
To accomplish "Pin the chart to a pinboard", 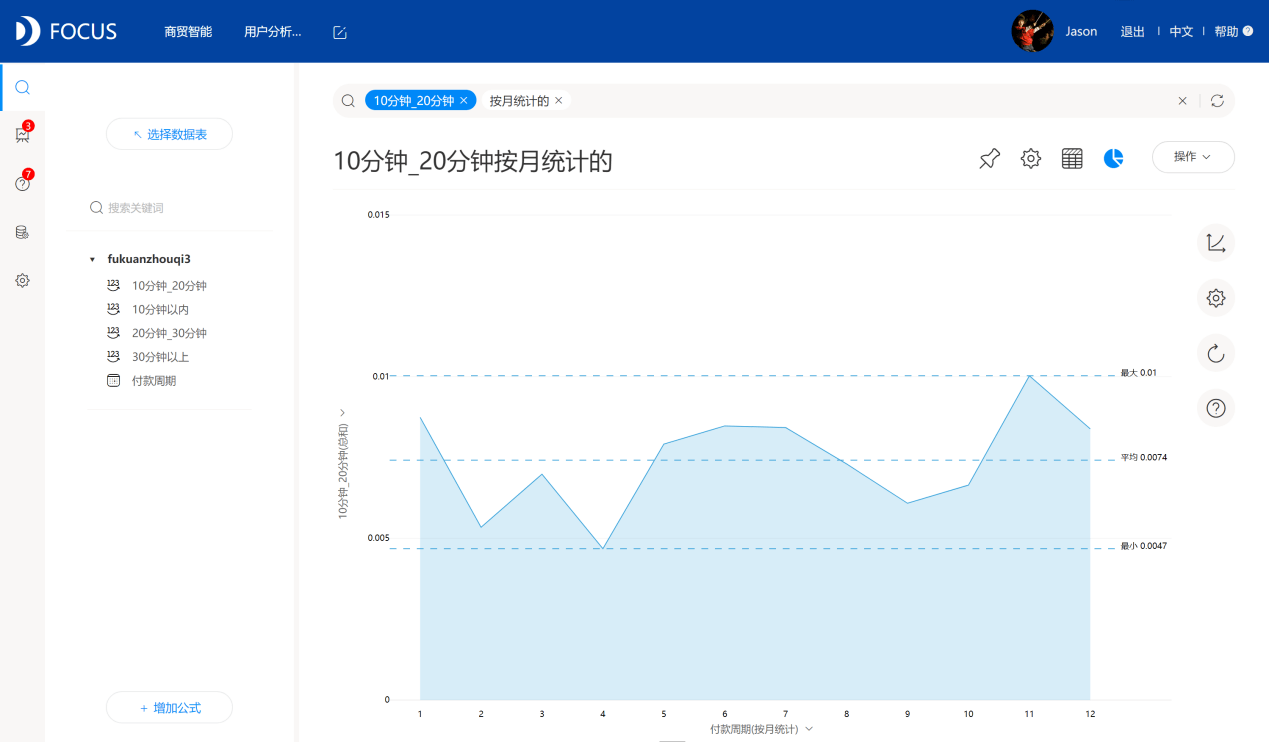I will pos(988,158).
